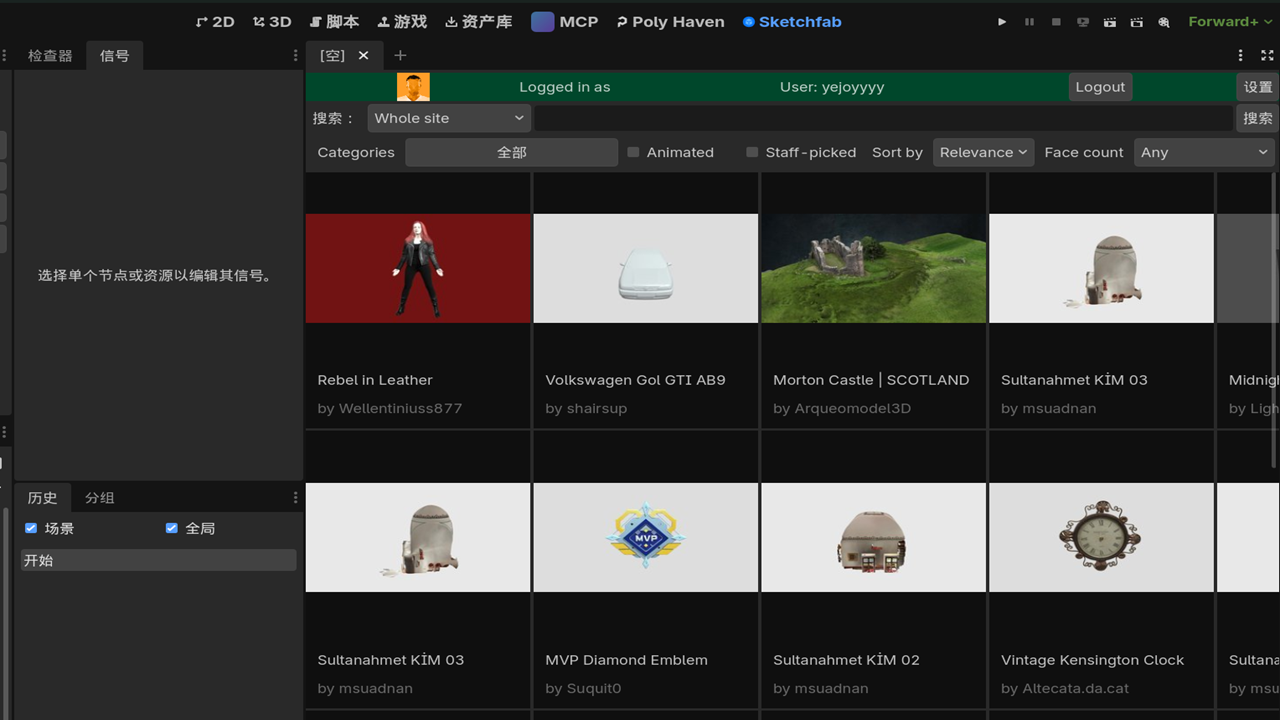Image resolution: width=1280 pixels, height=720 pixels.
Task: Switch to the 3D workspace
Action: 272,22
